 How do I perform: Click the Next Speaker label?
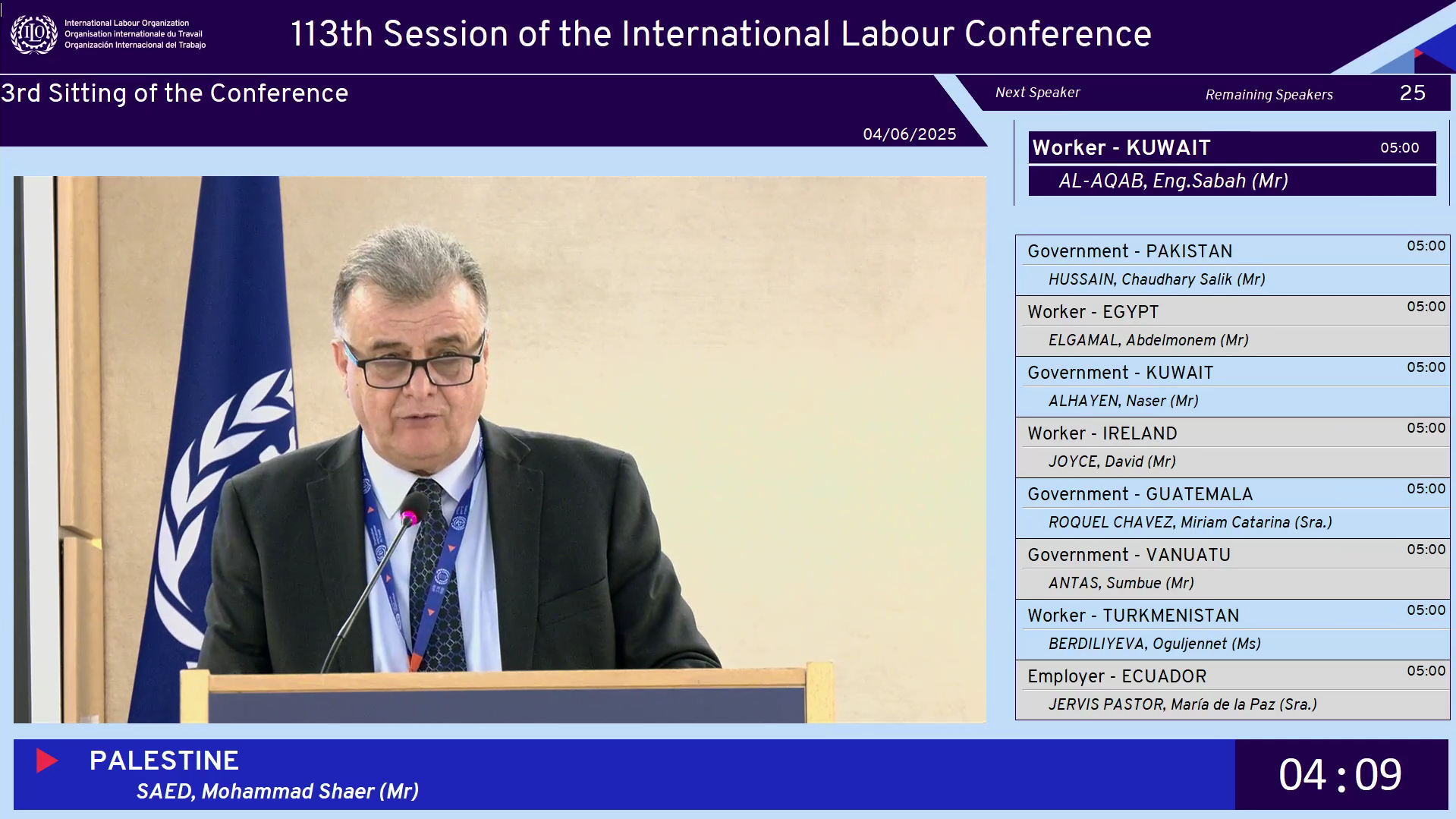click(x=1037, y=93)
